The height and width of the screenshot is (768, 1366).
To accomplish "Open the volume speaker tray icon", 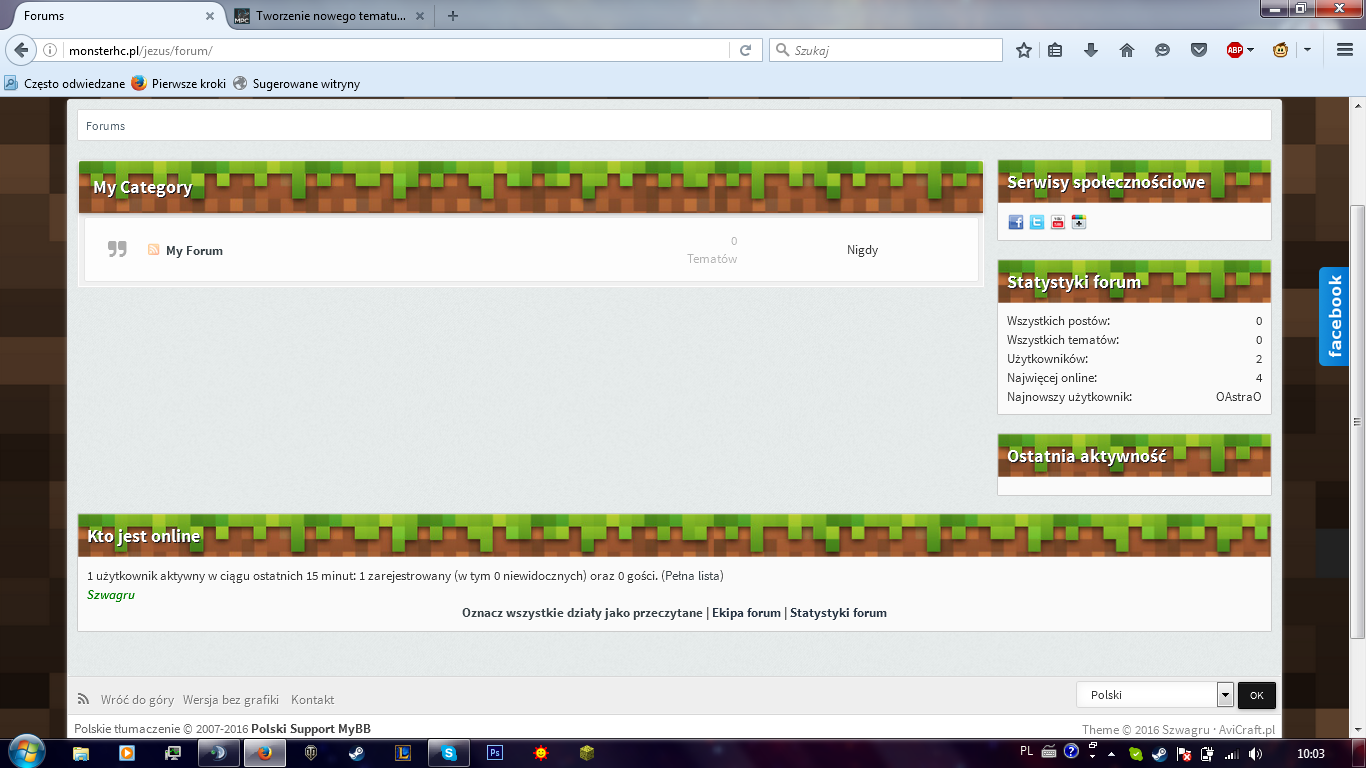I will 1255,753.
